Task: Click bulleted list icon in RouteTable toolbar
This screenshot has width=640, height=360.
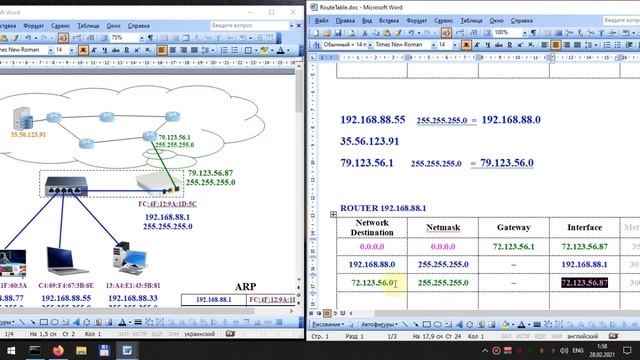Action: pos(618,45)
